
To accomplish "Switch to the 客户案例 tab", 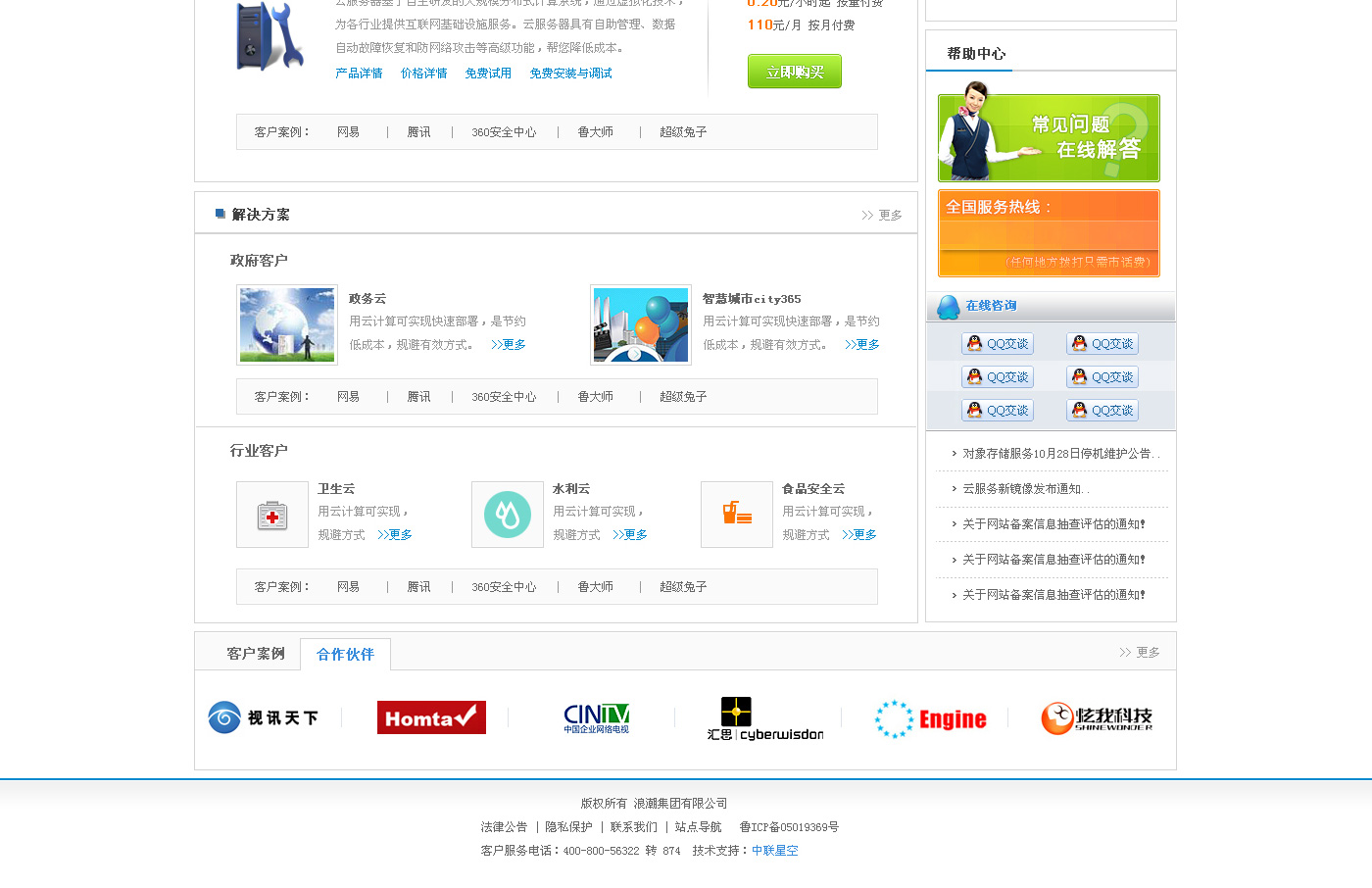I will click(x=256, y=654).
